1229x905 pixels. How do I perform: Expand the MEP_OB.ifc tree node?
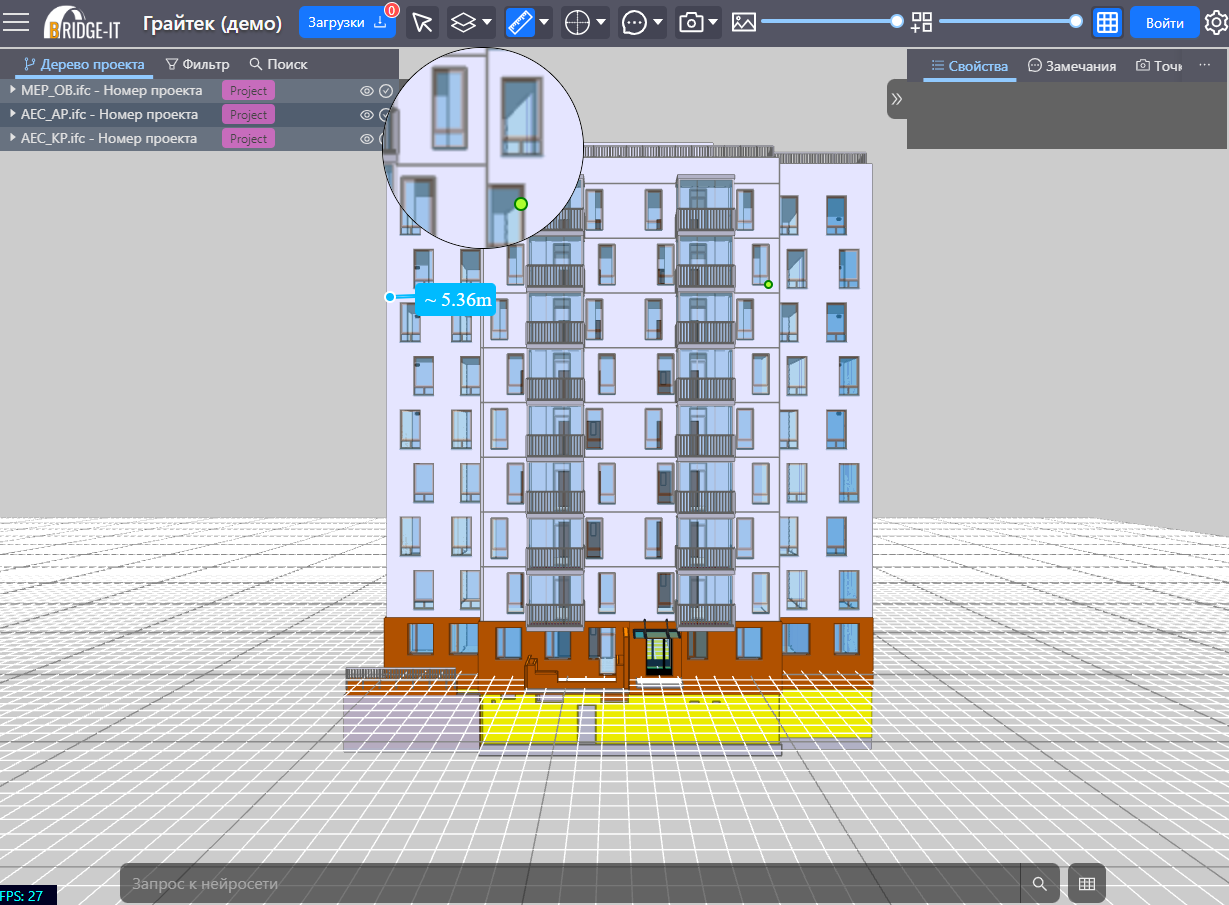click(12, 90)
